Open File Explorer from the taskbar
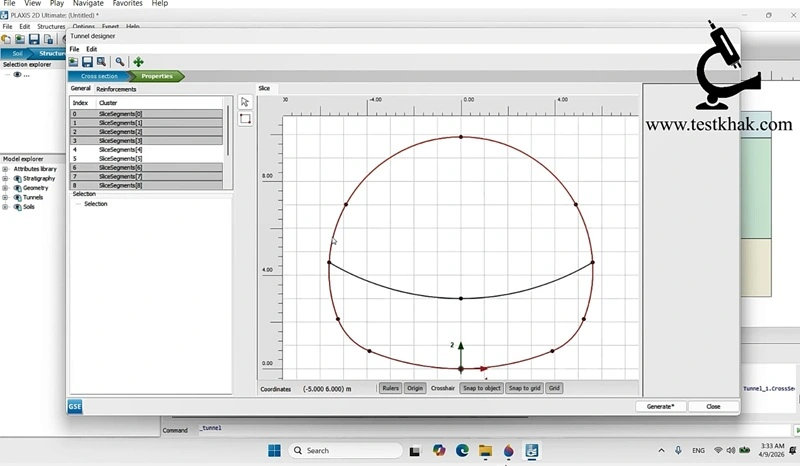 click(x=485, y=451)
